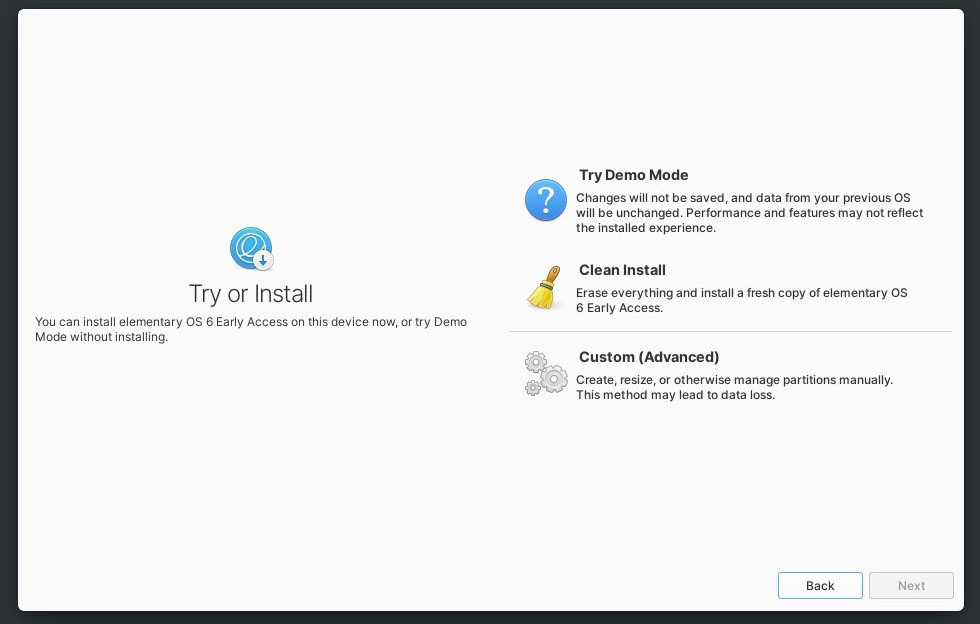Click text 'Changes will not be saved'

click(650, 198)
